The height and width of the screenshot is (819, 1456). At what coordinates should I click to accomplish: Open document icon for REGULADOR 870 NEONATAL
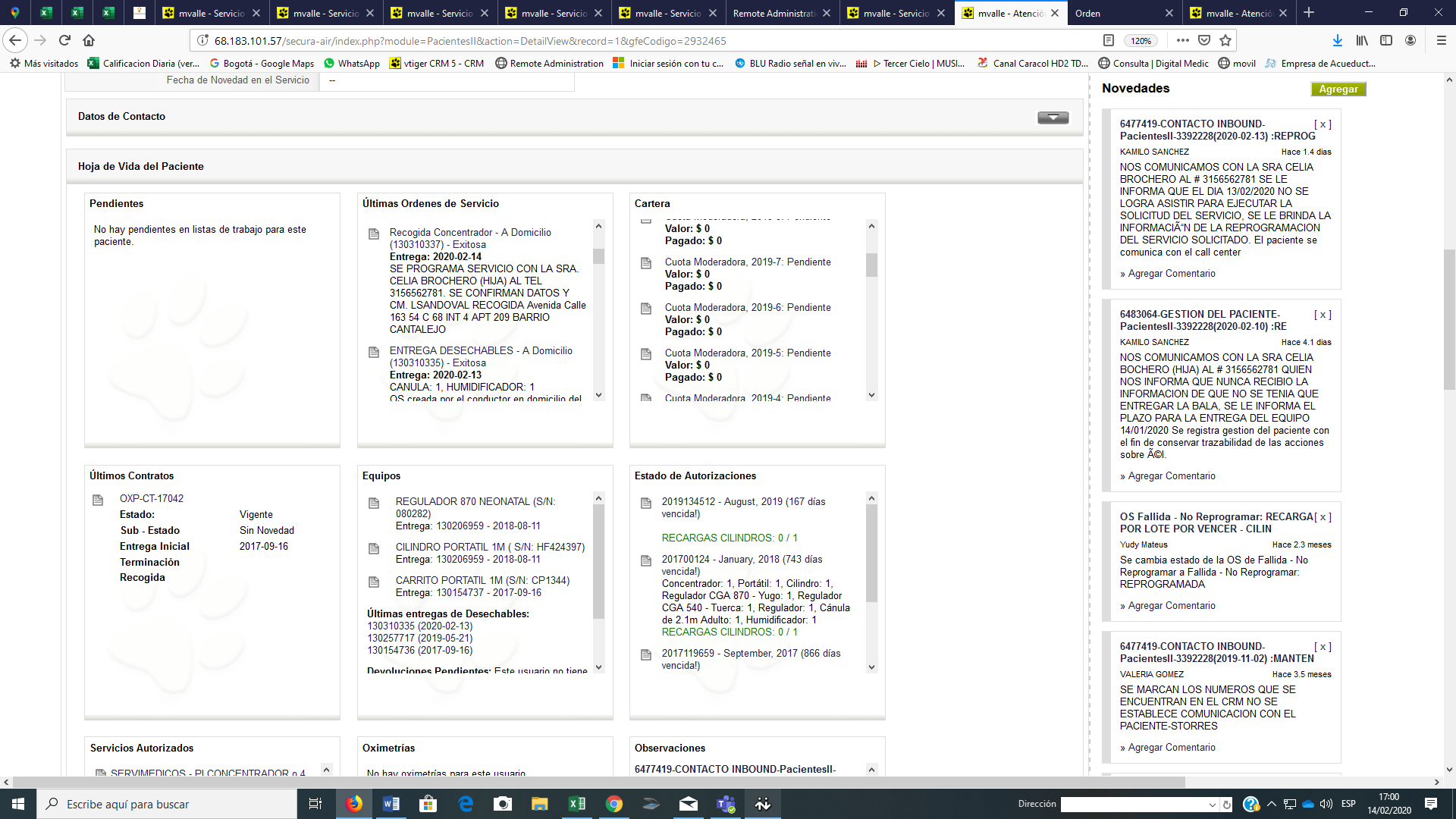[x=374, y=503]
